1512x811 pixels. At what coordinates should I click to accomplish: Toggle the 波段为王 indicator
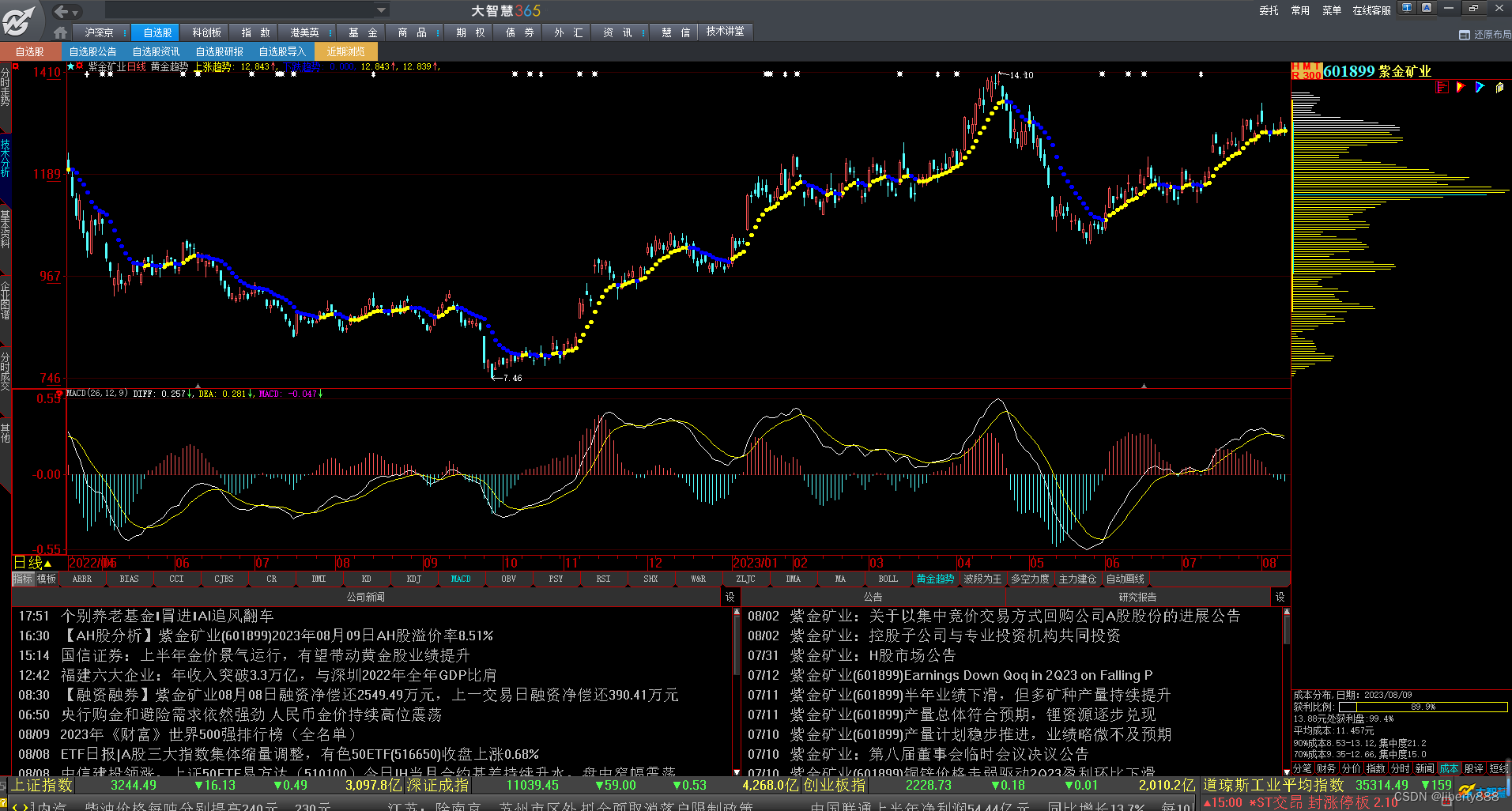982,579
